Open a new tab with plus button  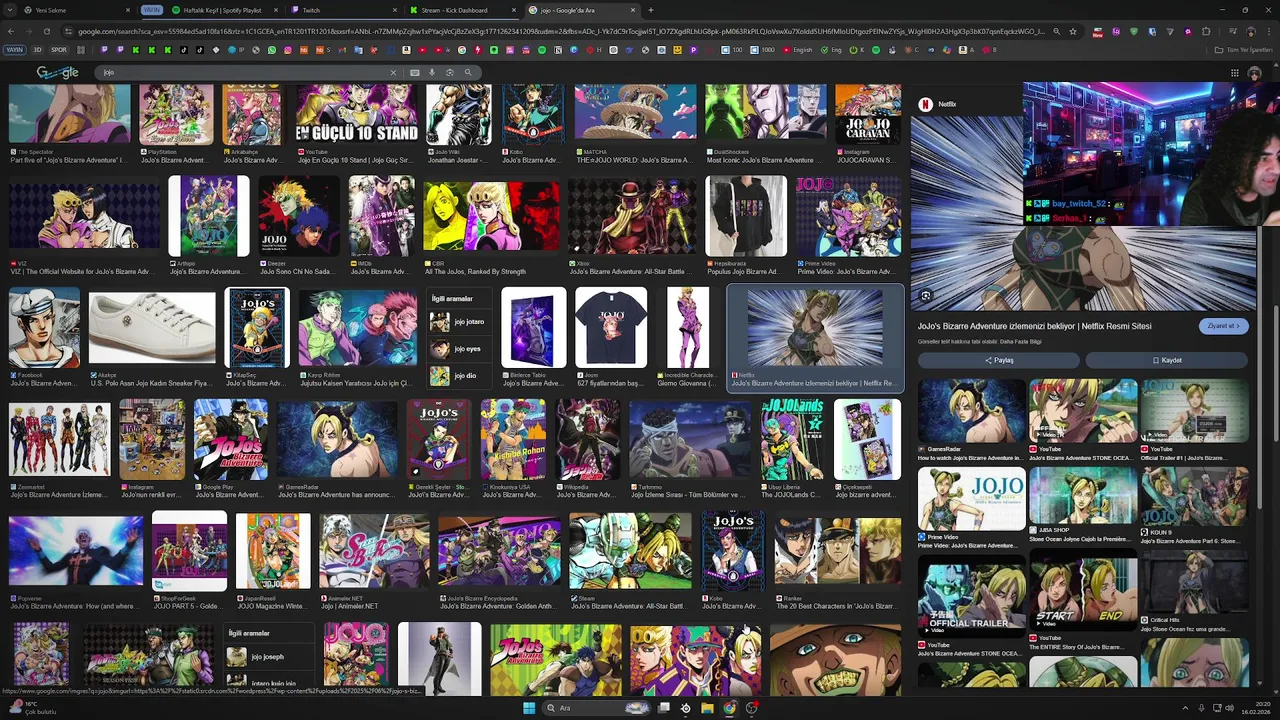click(x=651, y=10)
